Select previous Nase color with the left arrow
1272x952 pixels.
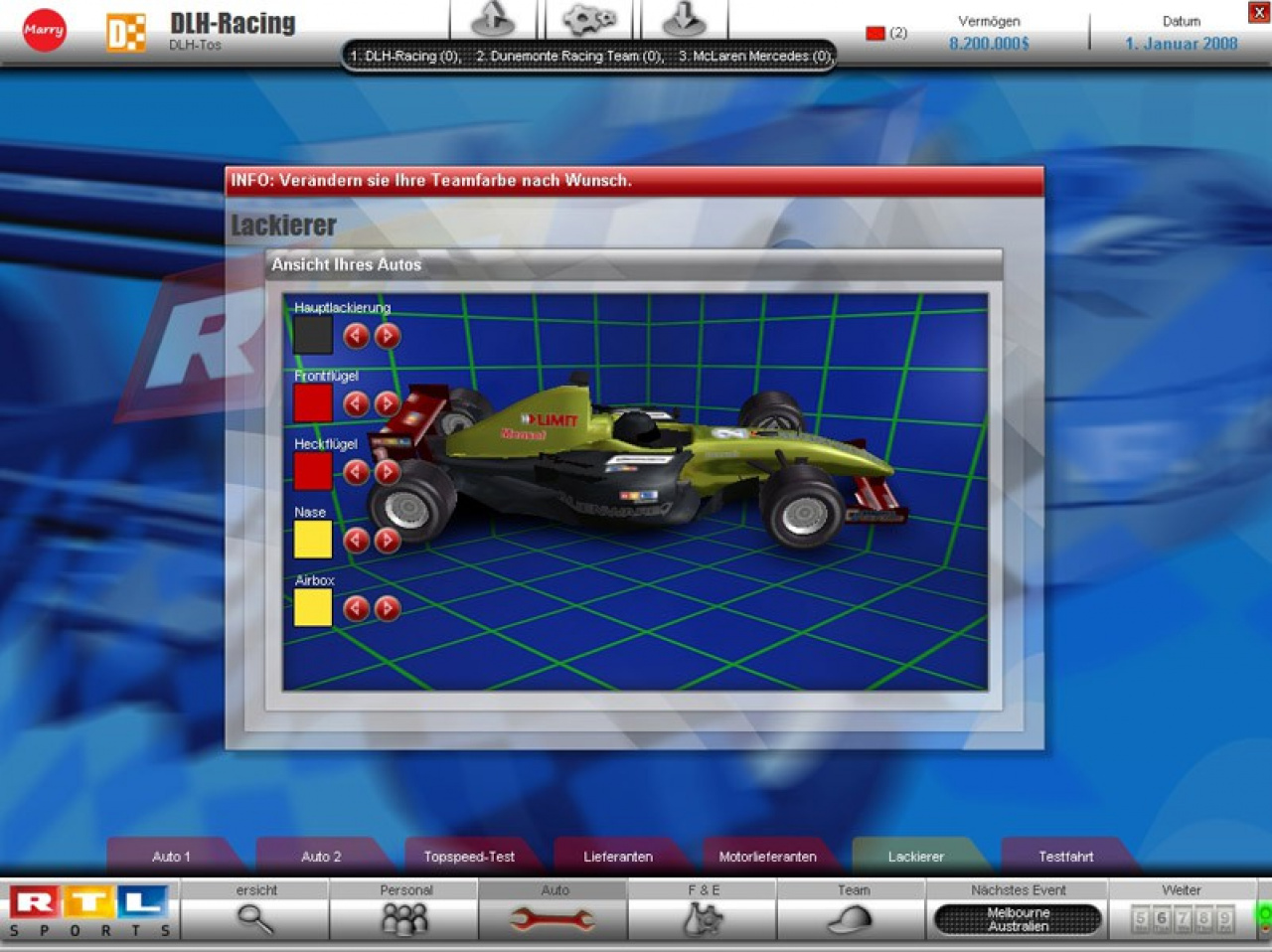pyautogui.click(x=356, y=540)
